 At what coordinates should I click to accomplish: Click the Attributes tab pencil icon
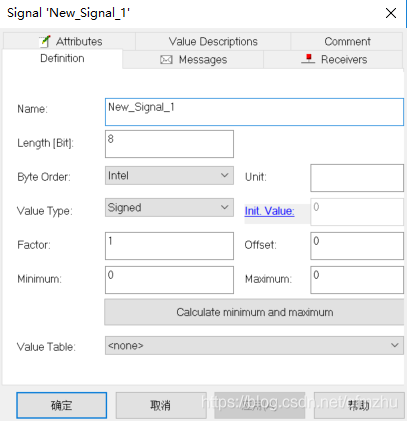(45, 41)
